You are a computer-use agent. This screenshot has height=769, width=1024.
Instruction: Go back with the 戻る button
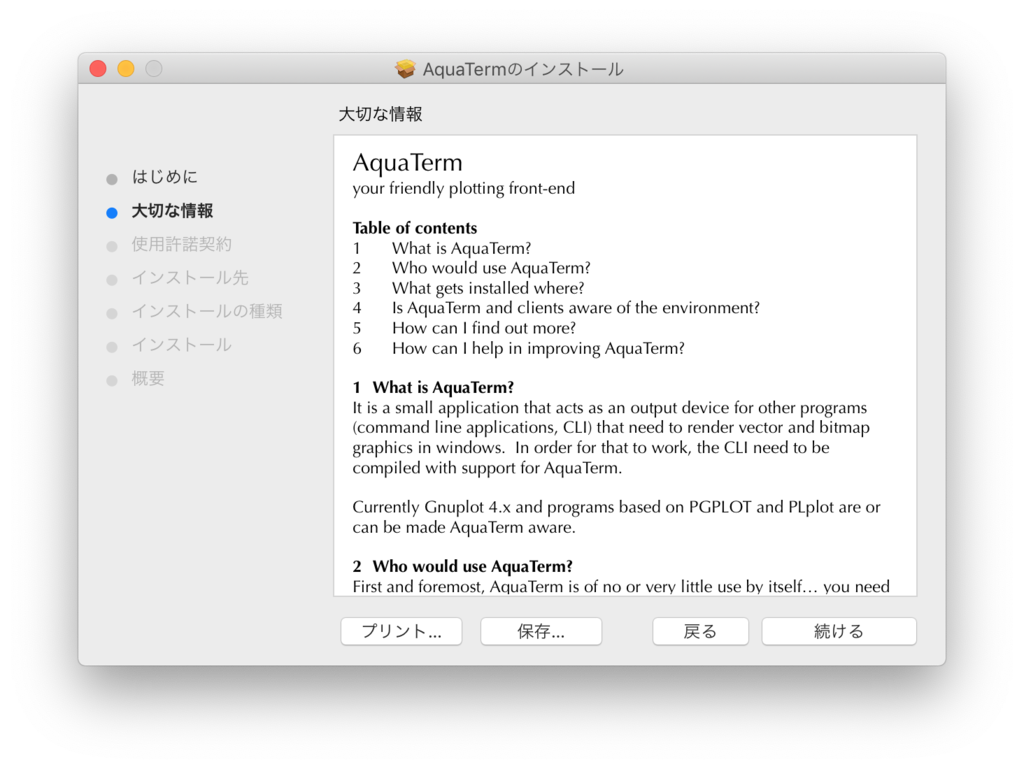[700, 631]
